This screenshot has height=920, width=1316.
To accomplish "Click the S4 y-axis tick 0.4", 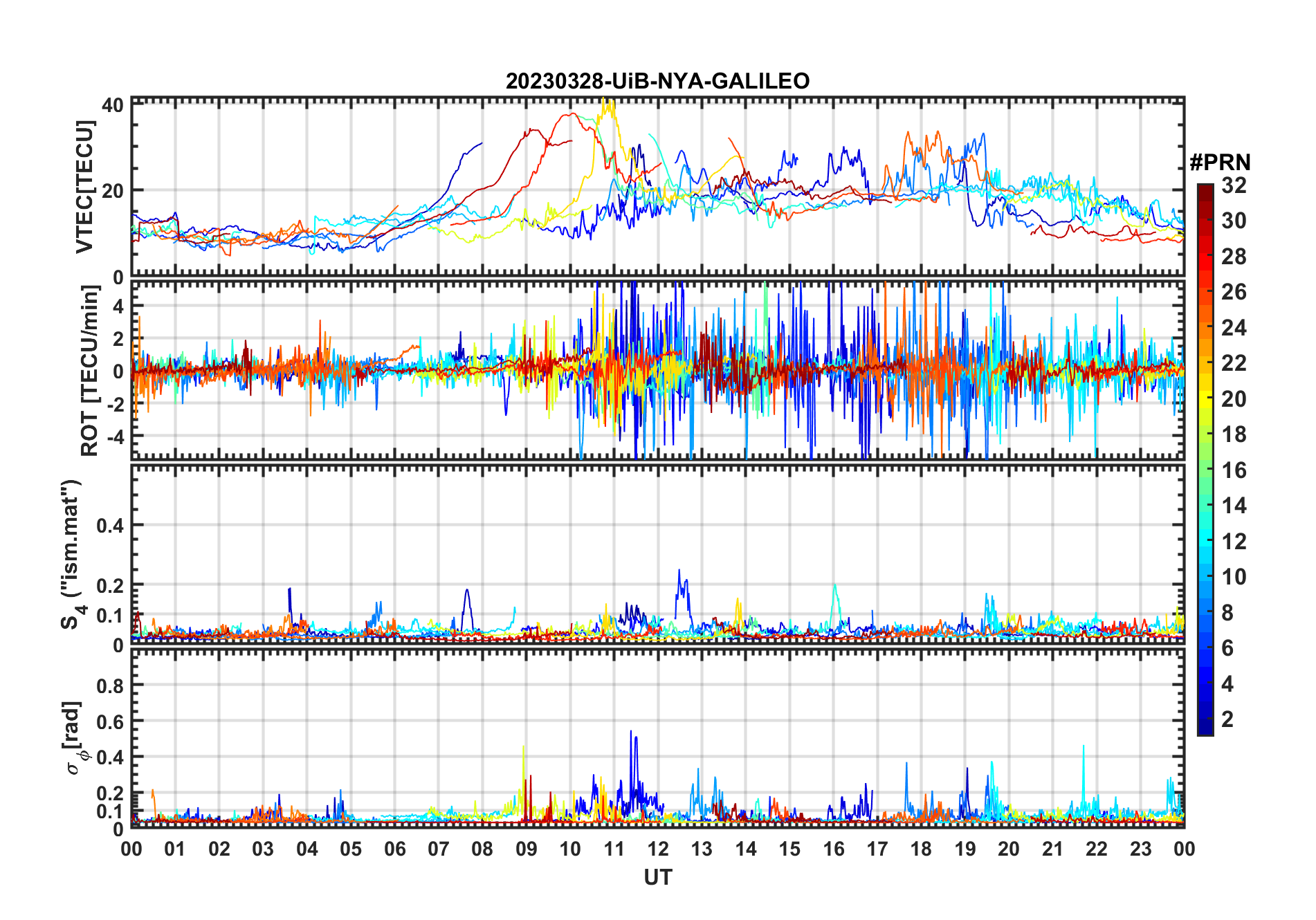I will click(110, 526).
